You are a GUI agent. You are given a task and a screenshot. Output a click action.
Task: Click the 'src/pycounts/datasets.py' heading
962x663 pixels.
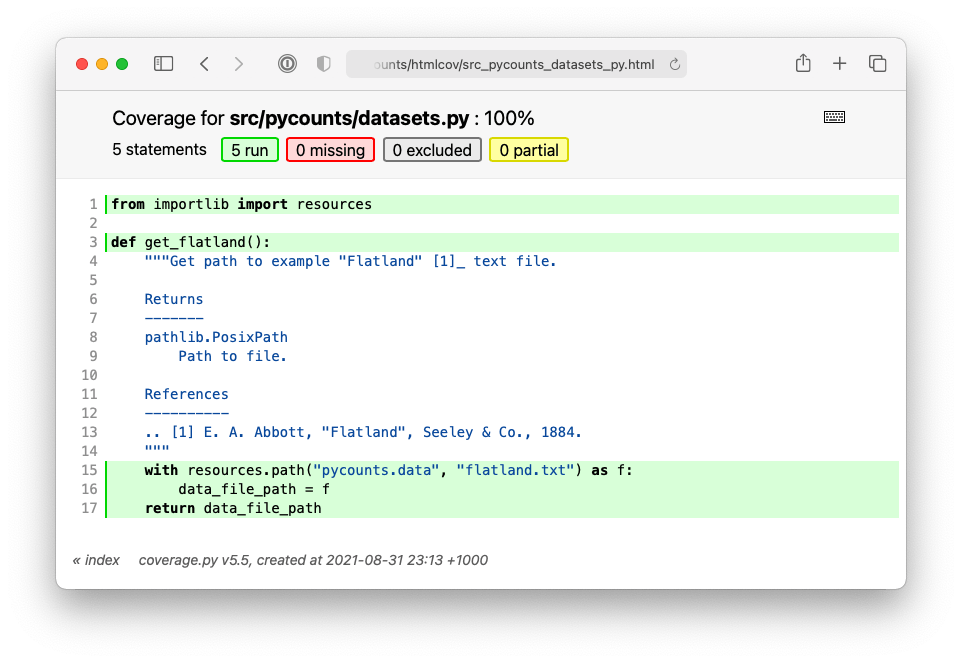pyautogui.click(x=349, y=118)
